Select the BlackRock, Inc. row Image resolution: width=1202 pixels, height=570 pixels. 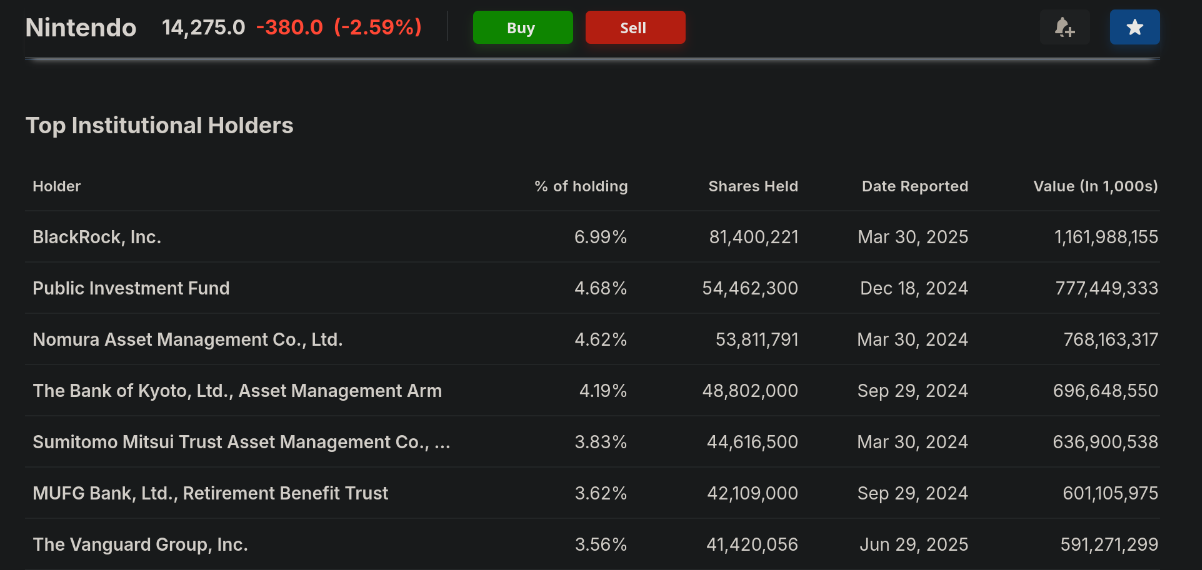[593, 237]
